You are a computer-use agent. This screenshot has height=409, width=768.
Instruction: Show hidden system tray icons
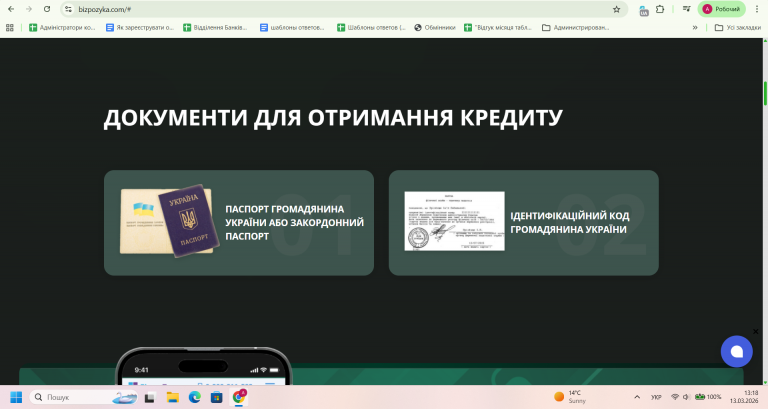[x=637, y=397]
